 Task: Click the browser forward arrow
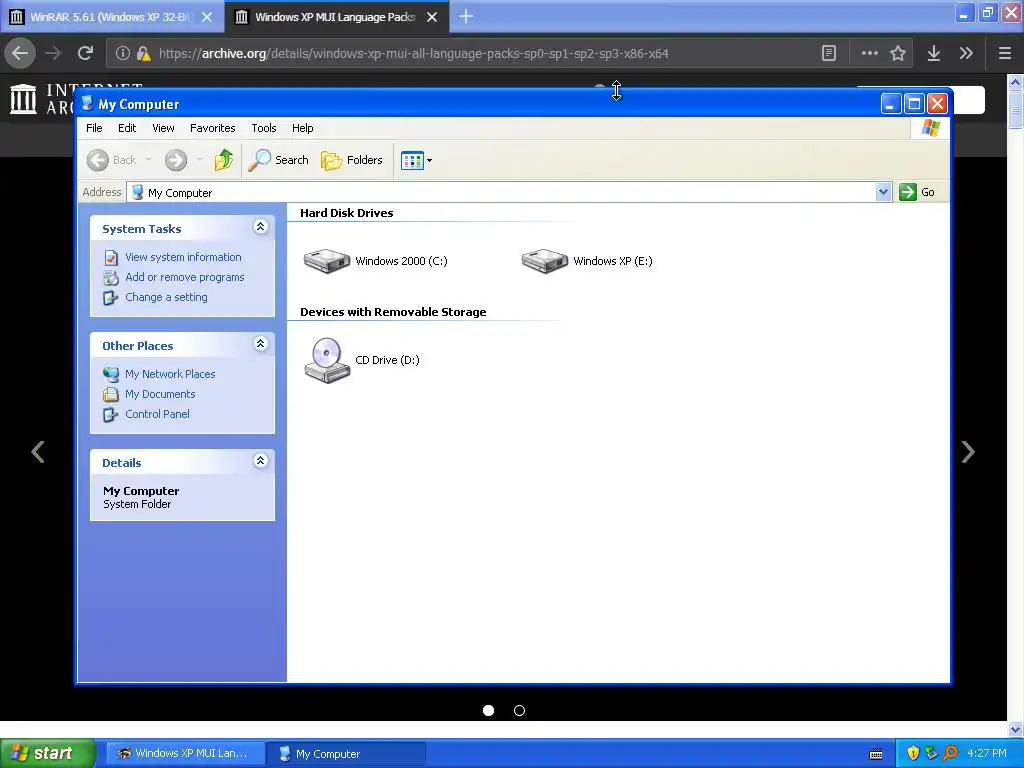[53, 54]
